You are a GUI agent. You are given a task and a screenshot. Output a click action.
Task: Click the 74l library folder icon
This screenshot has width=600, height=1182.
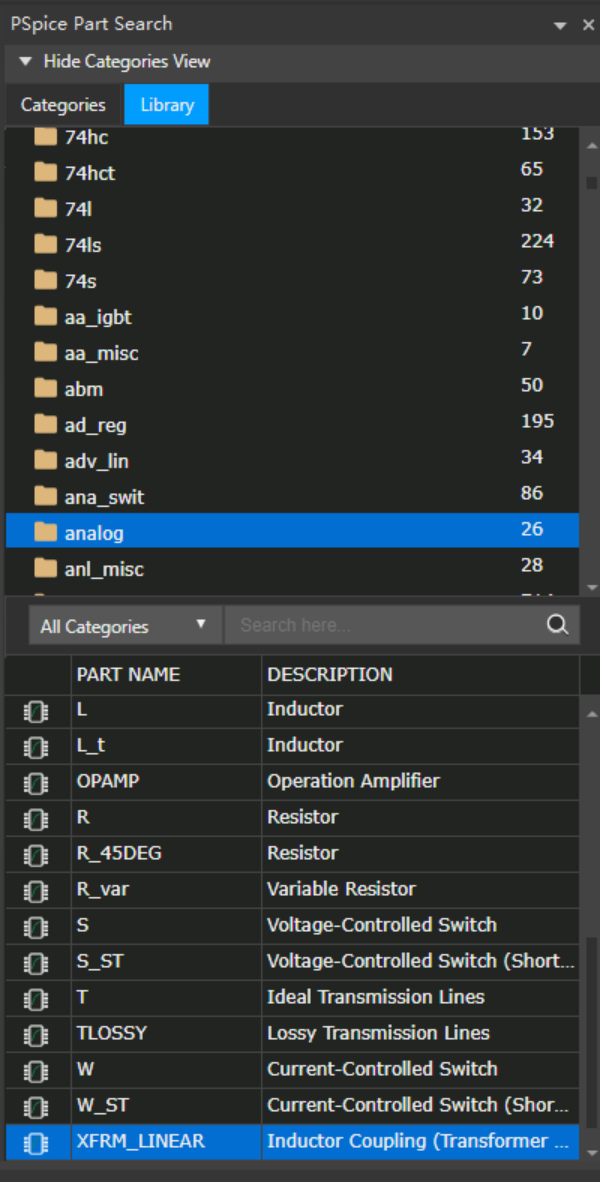pyautogui.click(x=46, y=209)
